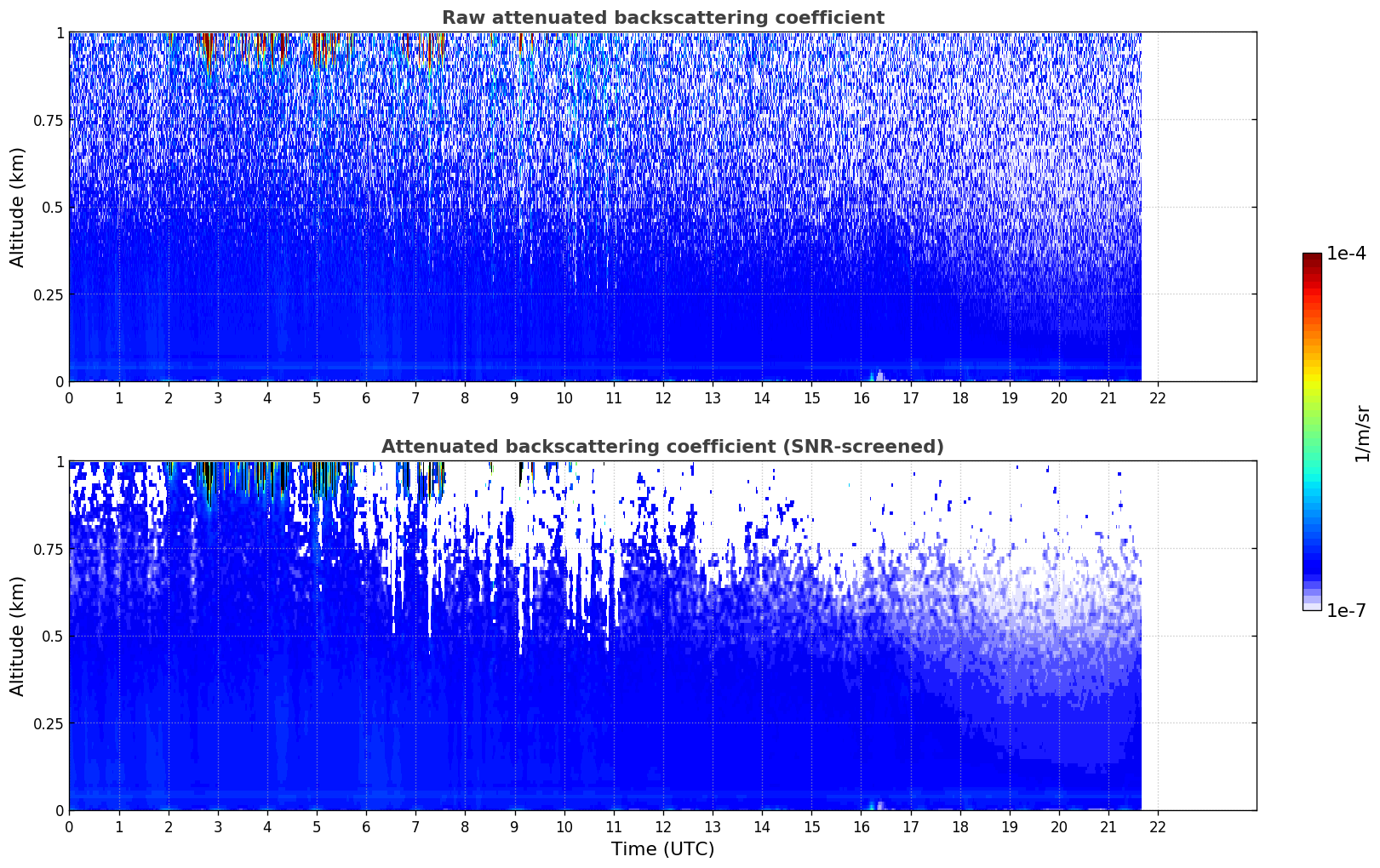Click the colorbar's "1e-4" maximum label

tap(1345, 254)
